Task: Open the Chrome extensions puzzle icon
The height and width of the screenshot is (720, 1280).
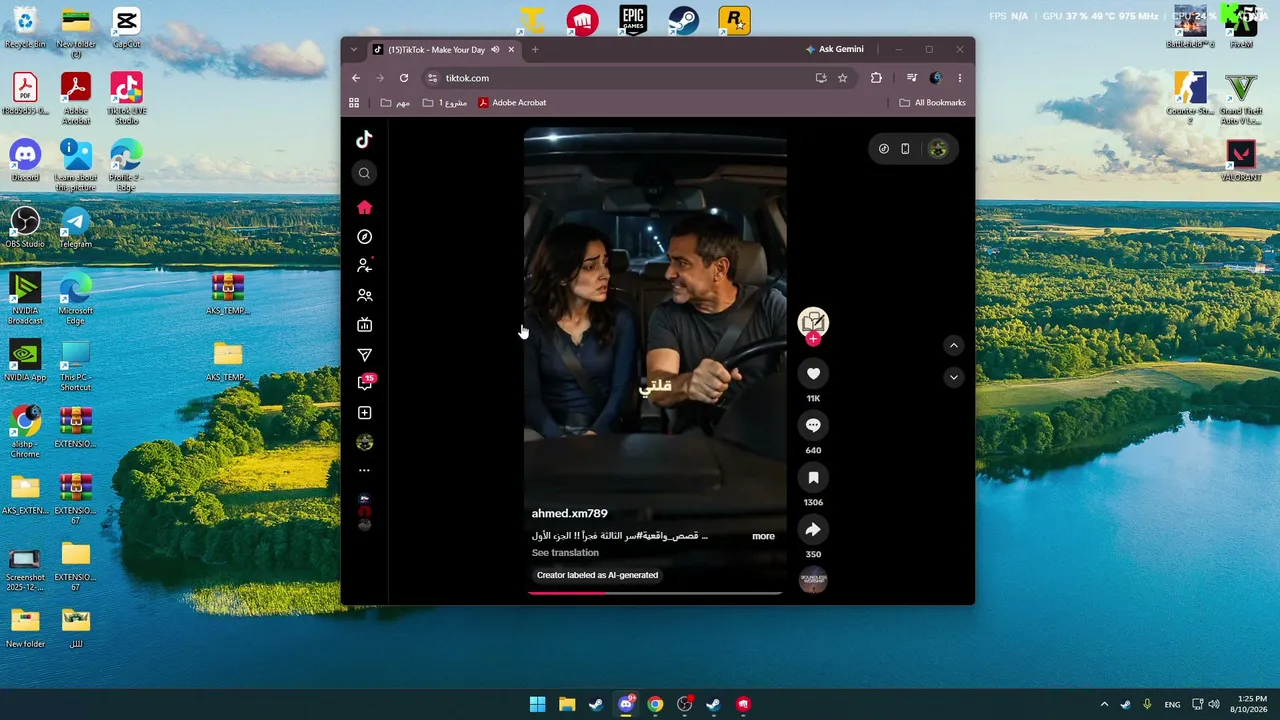Action: (877, 78)
